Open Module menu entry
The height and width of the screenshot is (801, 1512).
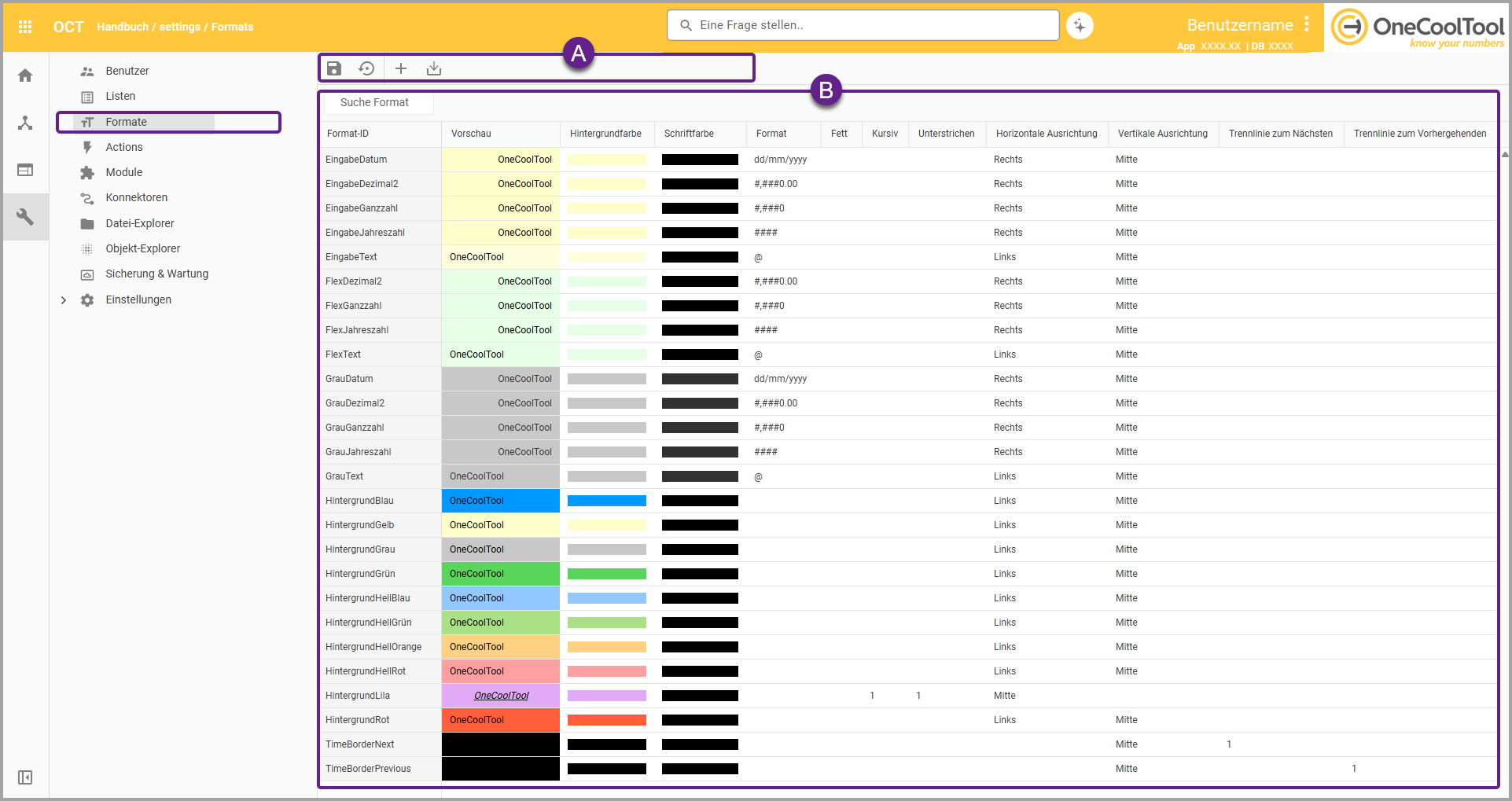point(124,172)
